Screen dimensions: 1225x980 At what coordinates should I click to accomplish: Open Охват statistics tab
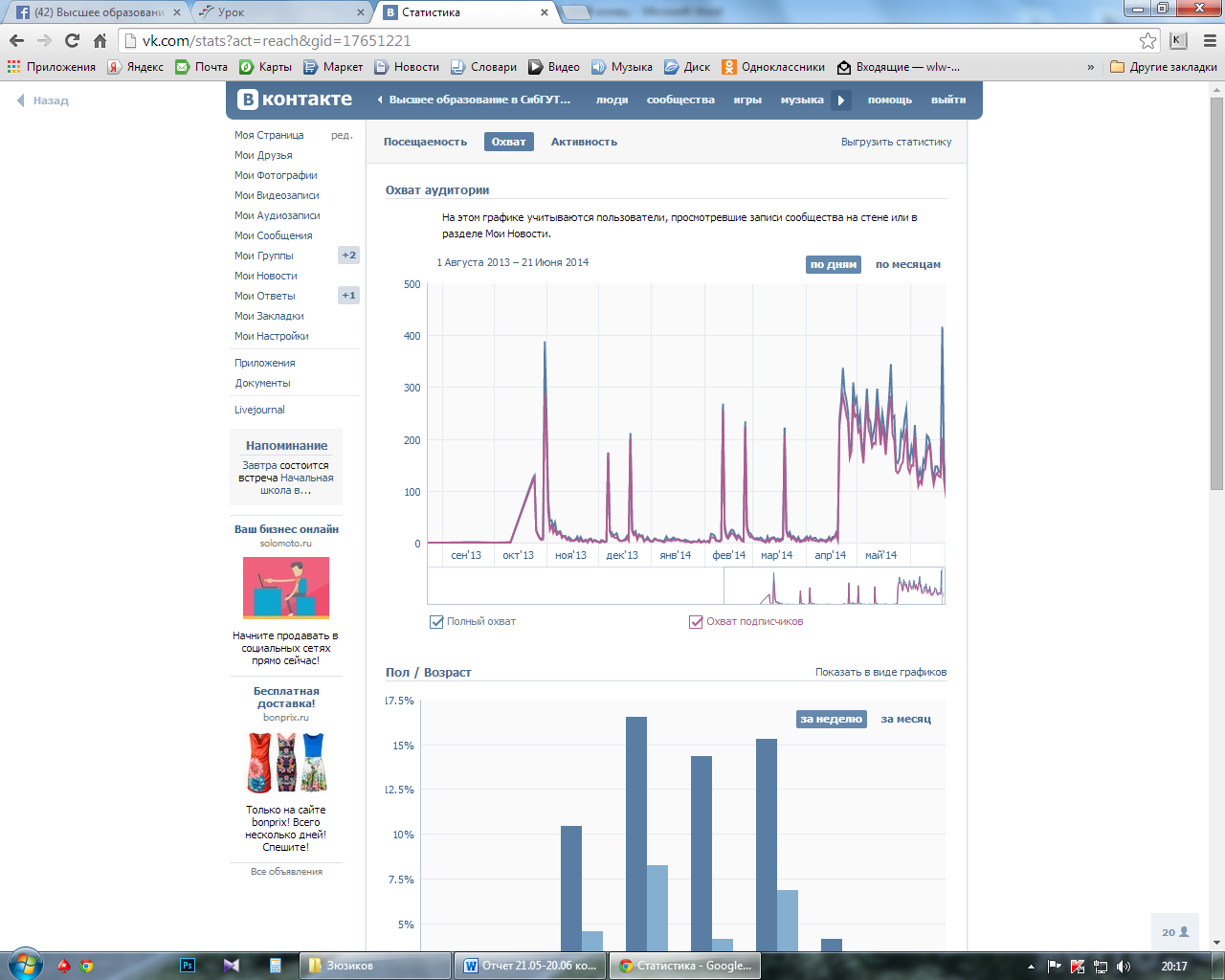(508, 142)
